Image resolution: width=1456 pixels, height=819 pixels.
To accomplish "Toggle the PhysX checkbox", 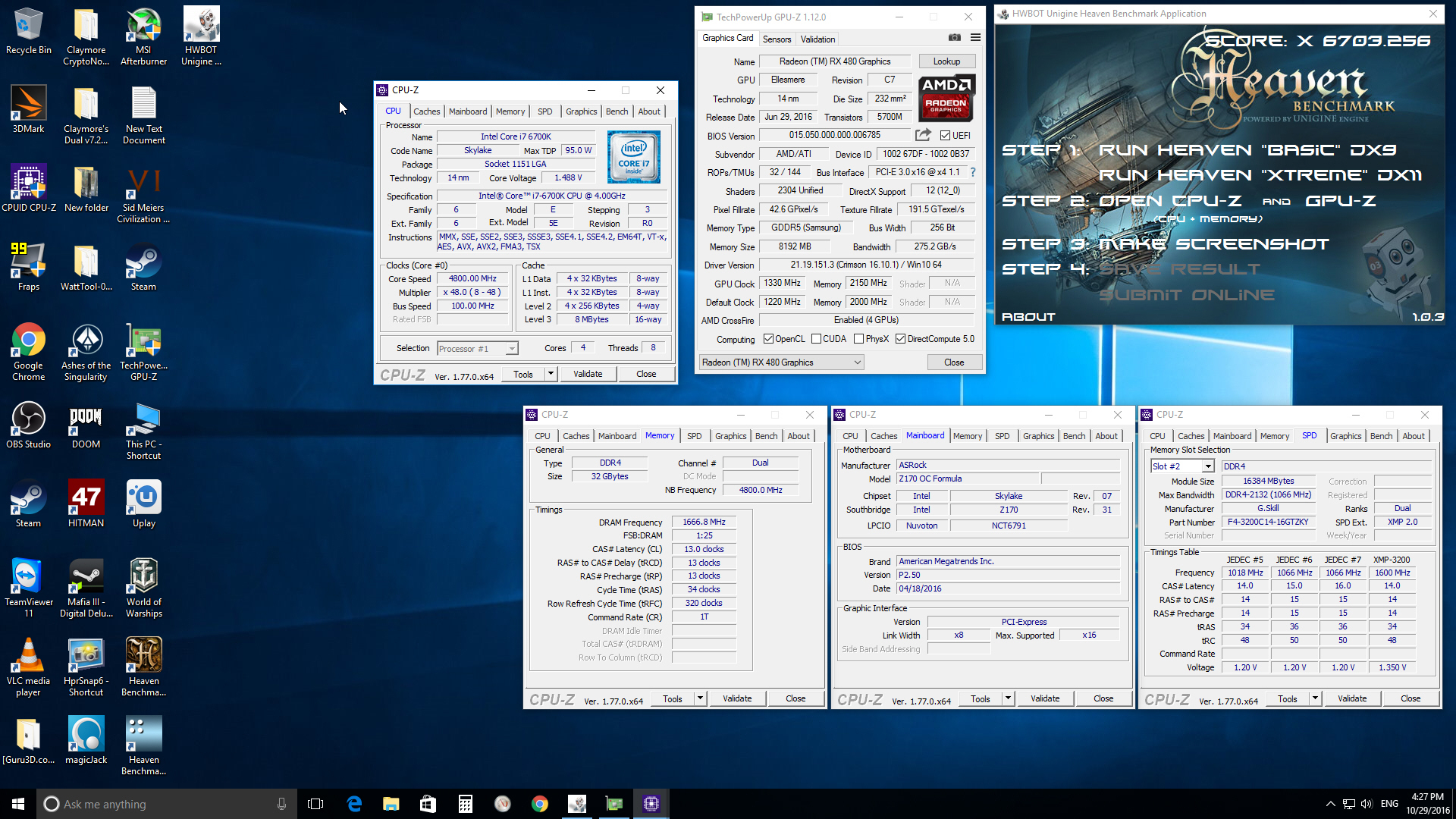I will click(858, 339).
